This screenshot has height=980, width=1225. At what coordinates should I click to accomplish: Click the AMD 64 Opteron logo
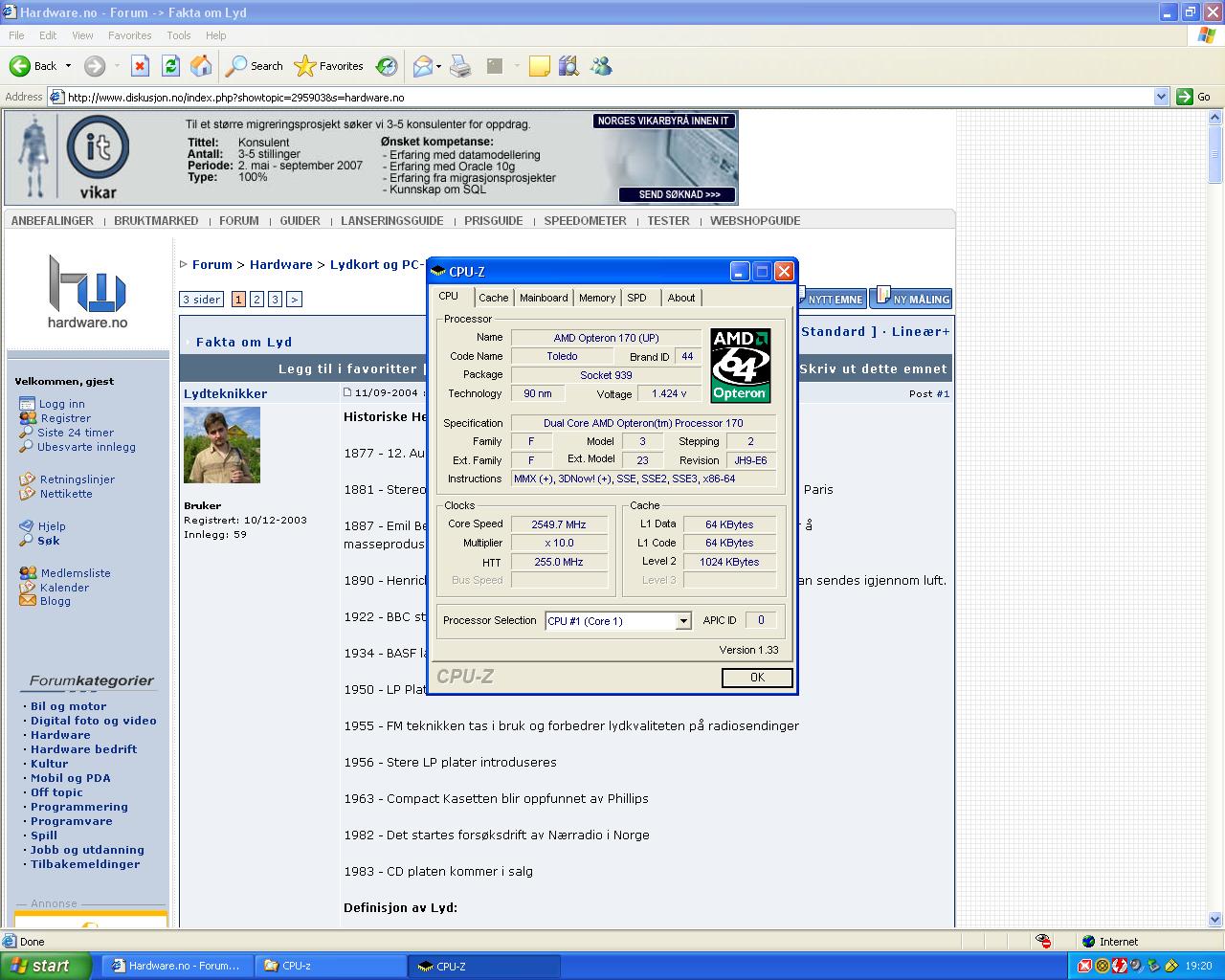(x=740, y=365)
